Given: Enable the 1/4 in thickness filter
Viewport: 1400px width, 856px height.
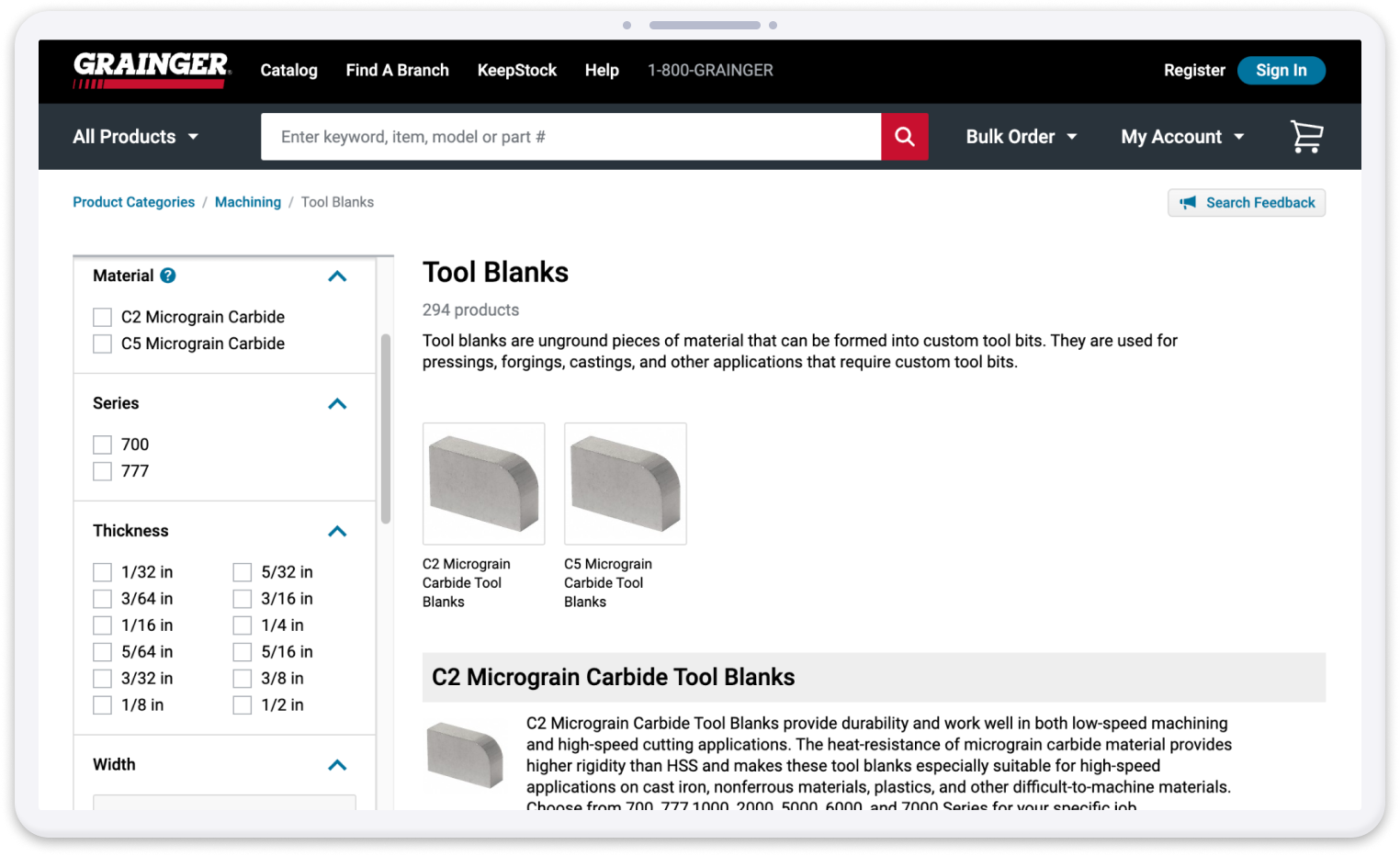Looking at the screenshot, I should click(243, 625).
